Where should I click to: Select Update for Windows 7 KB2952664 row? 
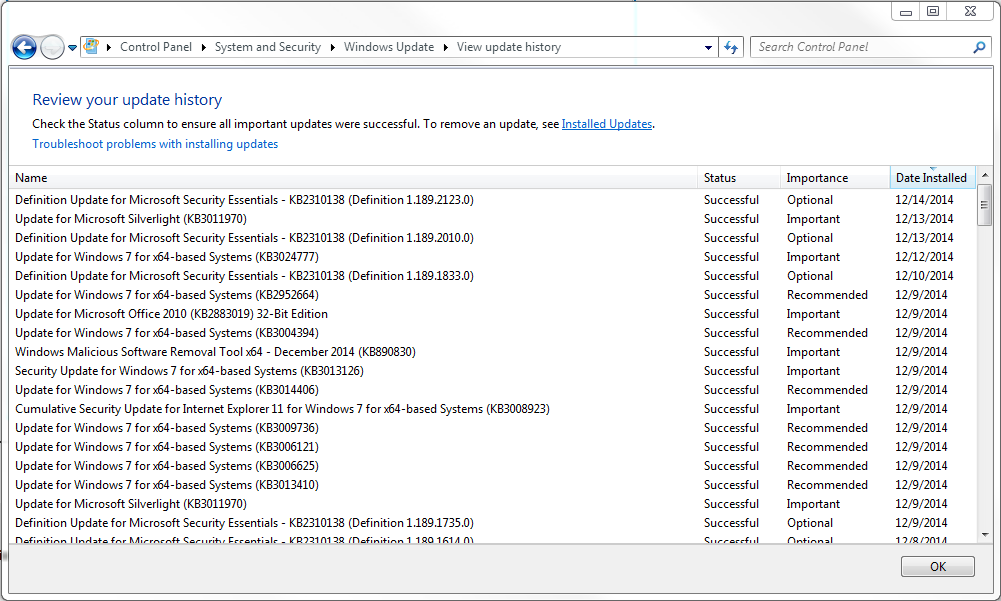point(492,295)
